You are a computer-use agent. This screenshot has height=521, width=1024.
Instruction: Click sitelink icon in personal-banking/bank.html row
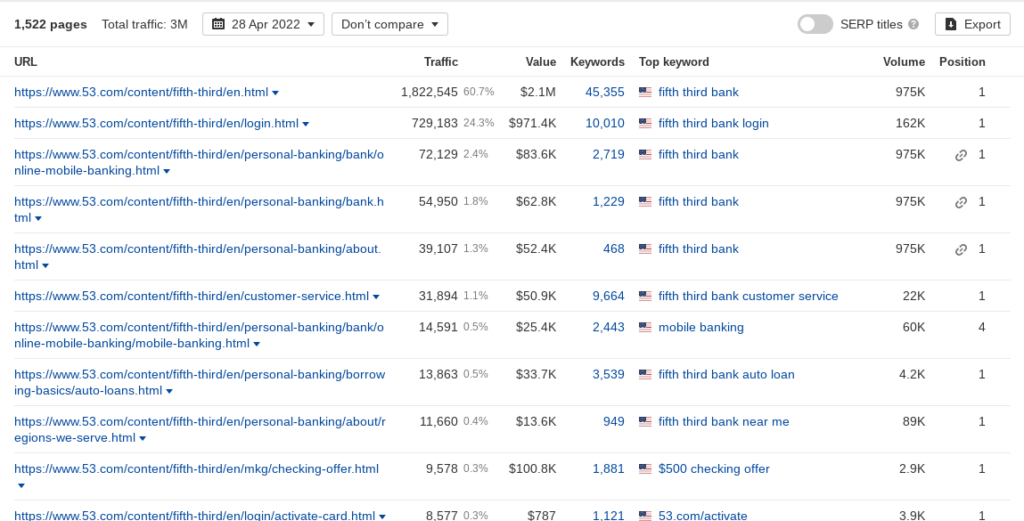(961, 202)
